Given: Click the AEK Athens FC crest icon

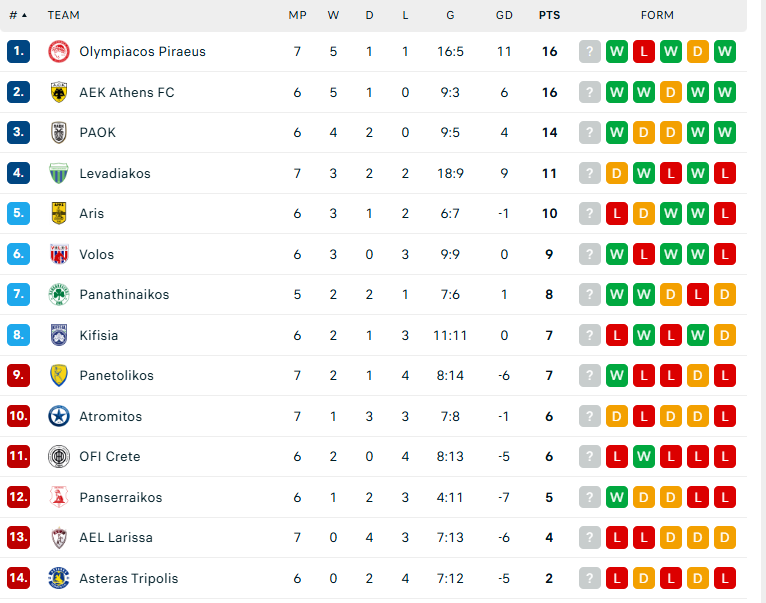Looking at the screenshot, I should pyautogui.click(x=58, y=92).
